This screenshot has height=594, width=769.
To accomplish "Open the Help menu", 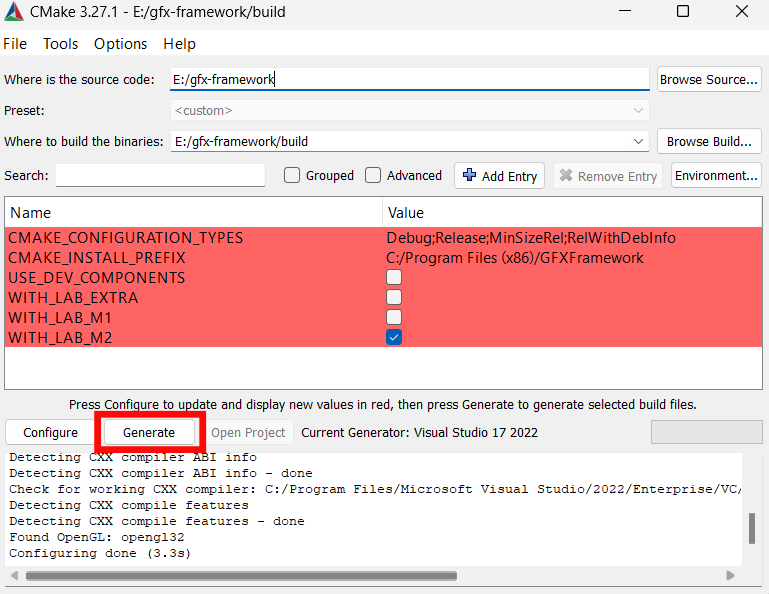I will (179, 44).
